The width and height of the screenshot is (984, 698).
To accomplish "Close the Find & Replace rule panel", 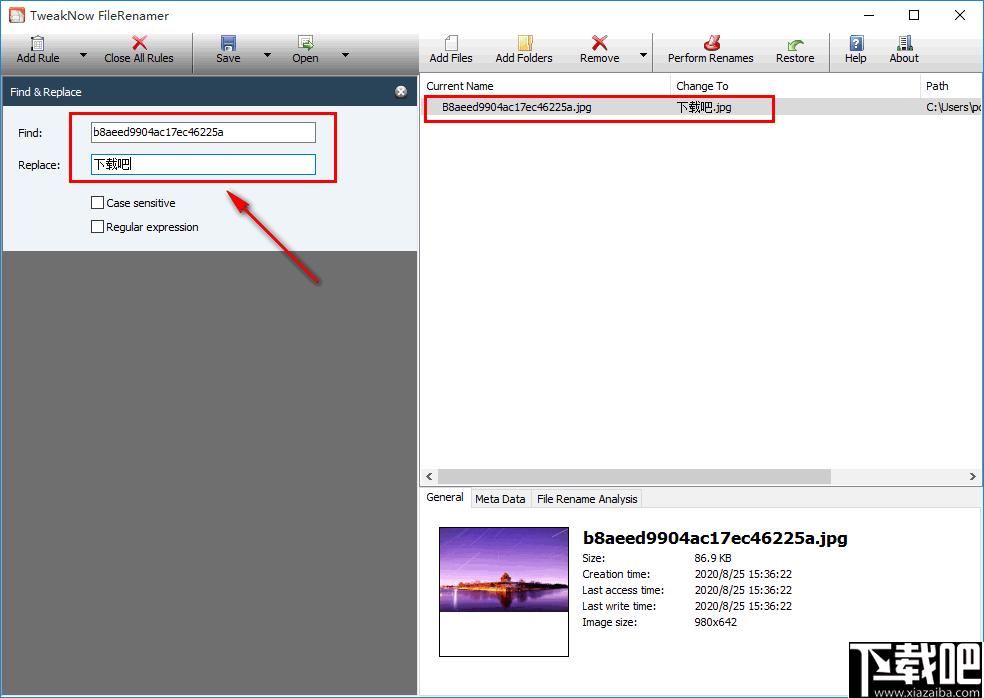I will pos(401,92).
